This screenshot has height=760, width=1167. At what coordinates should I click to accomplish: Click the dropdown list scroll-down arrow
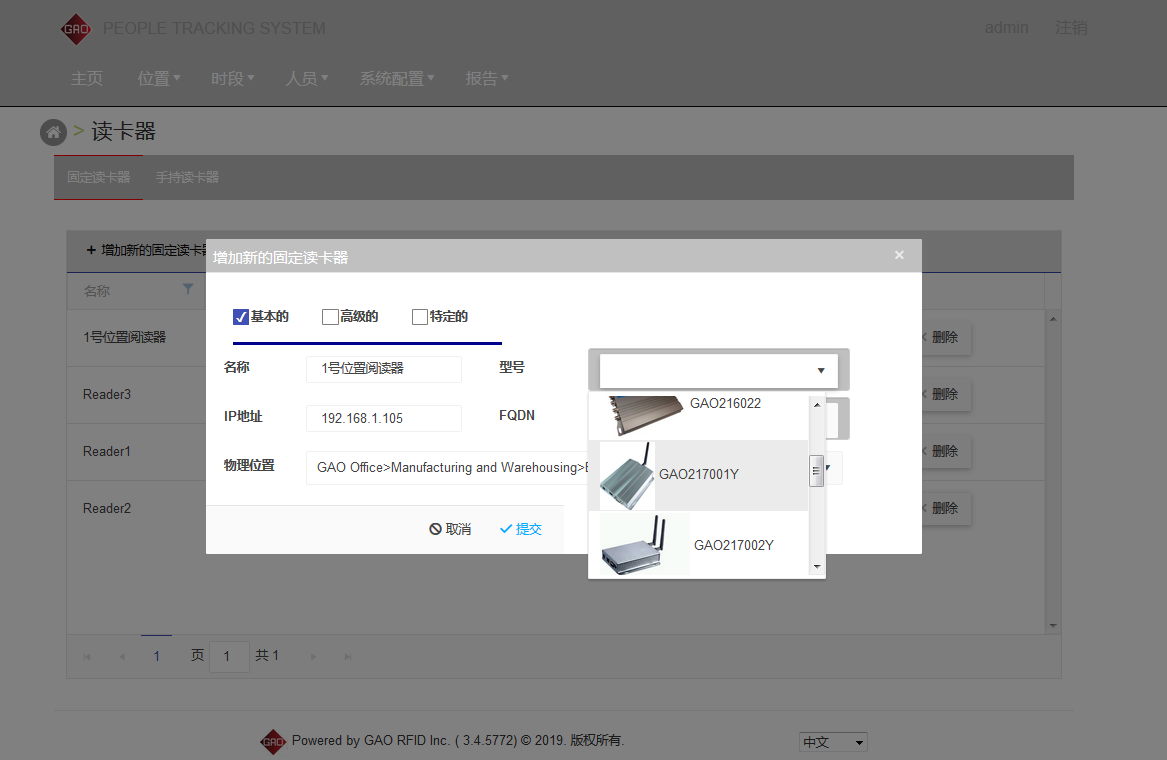point(816,567)
